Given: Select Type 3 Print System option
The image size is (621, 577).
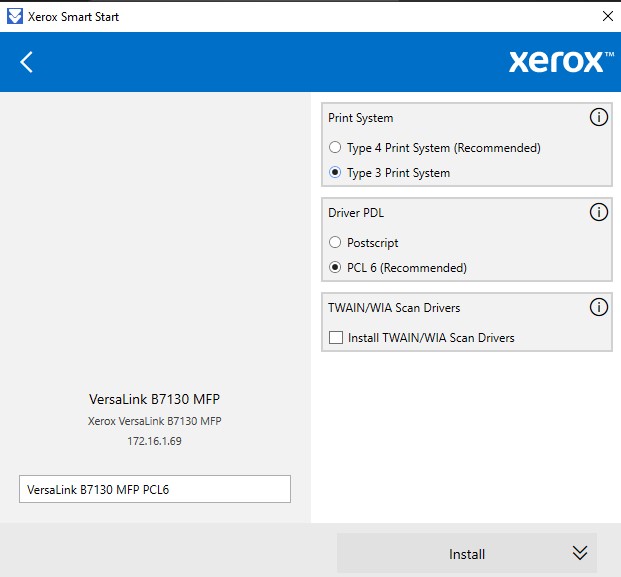Looking at the screenshot, I should [x=335, y=172].
